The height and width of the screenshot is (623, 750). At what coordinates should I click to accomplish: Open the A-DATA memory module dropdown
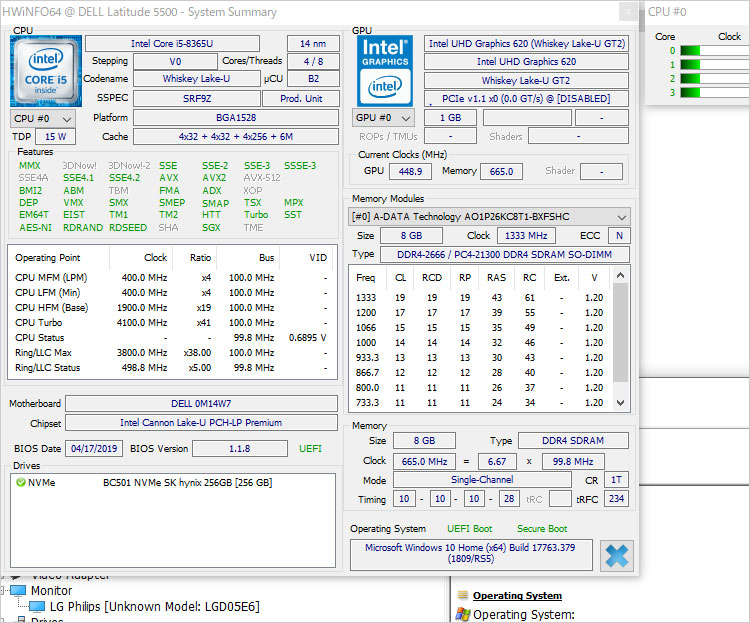click(x=489, y=217)
